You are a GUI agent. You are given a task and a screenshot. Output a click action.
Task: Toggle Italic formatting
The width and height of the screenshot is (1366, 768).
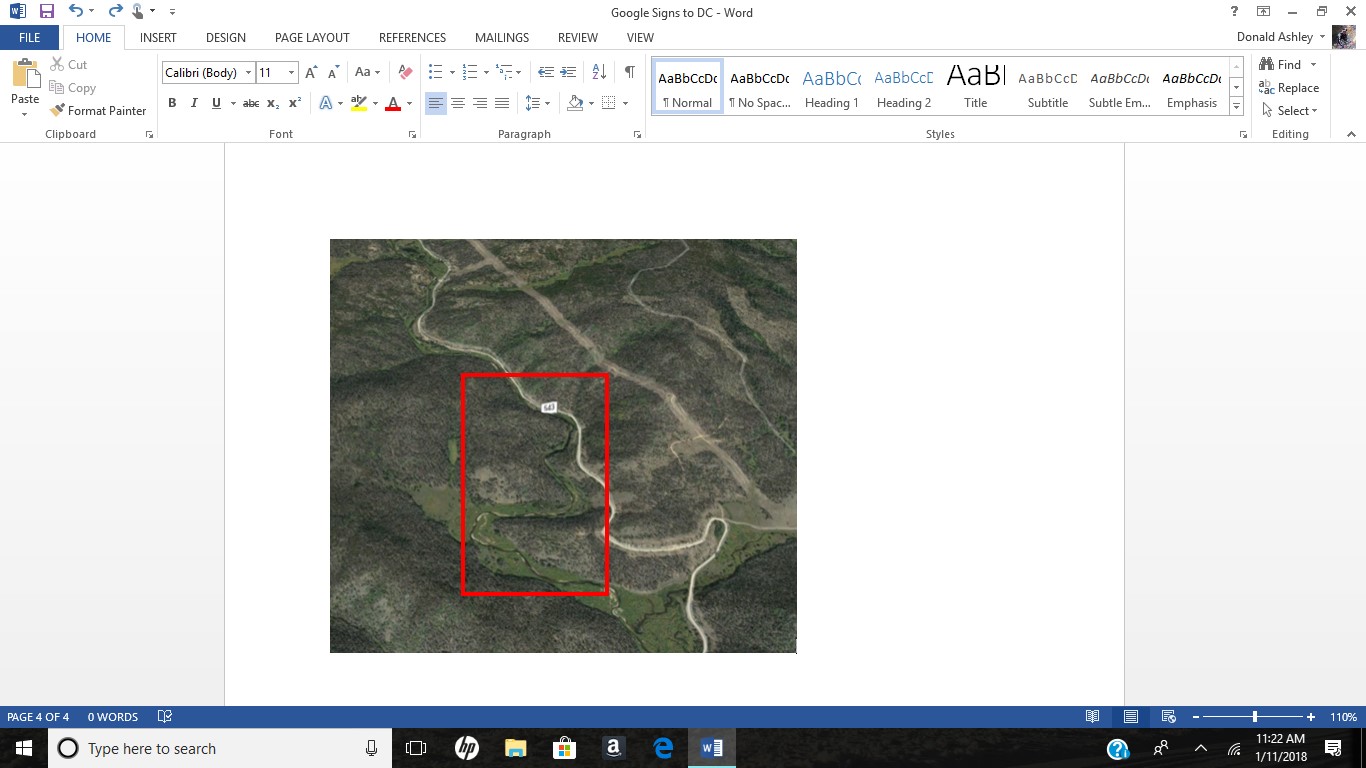[194, 103]
